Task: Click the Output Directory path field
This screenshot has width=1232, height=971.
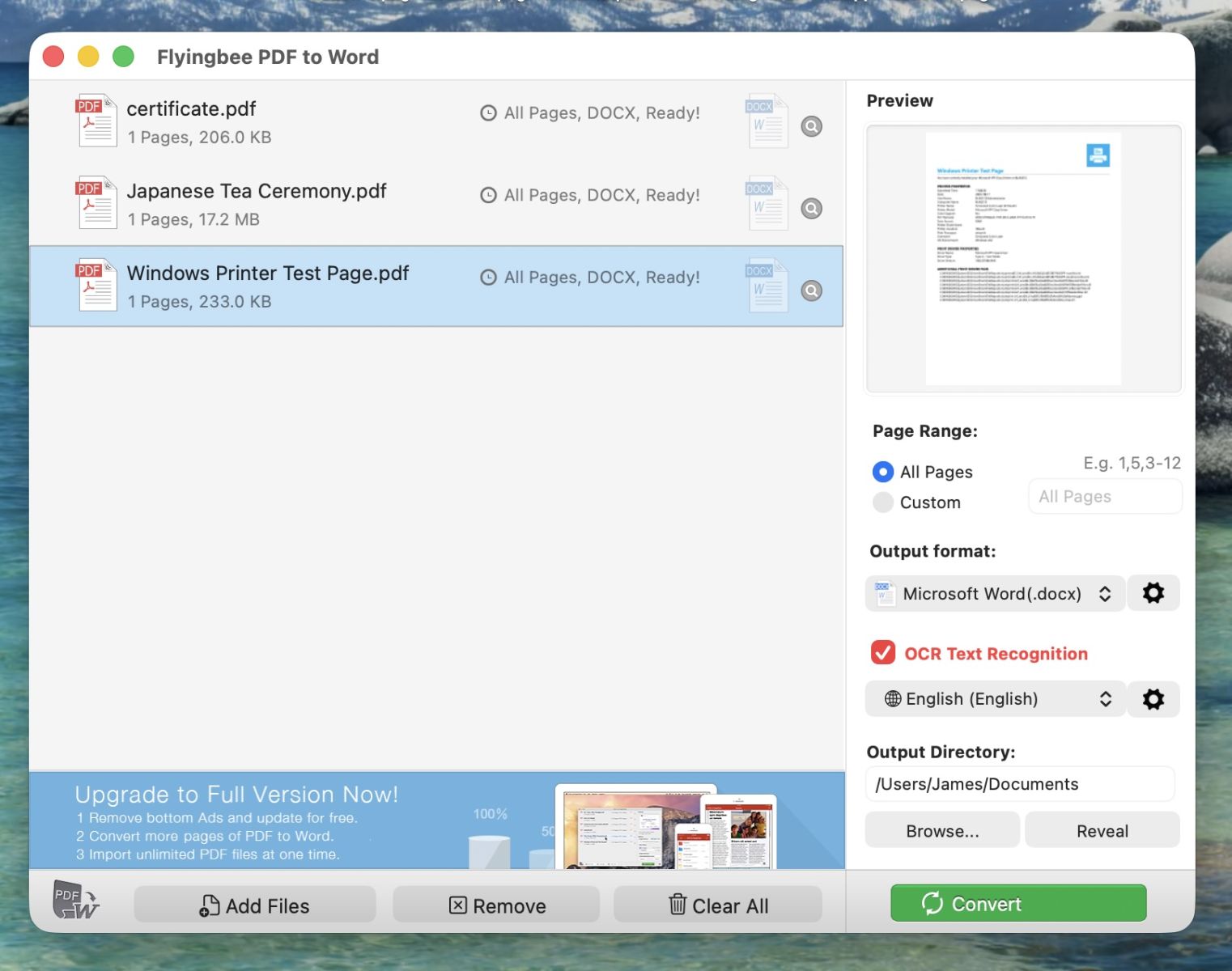Action: 1020,784
